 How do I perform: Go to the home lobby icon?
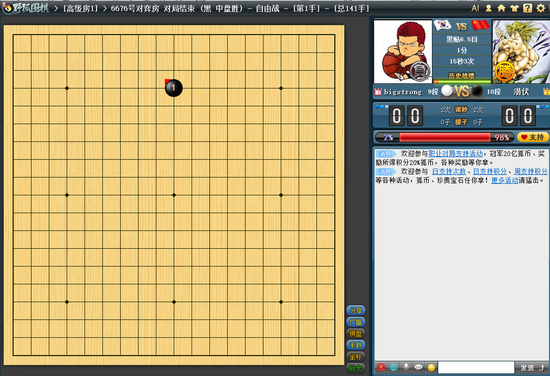pyautogui.click(x=501, y=8)
